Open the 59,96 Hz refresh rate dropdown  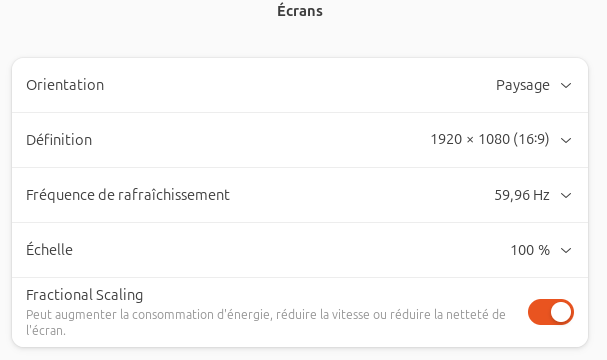[533, 195]
